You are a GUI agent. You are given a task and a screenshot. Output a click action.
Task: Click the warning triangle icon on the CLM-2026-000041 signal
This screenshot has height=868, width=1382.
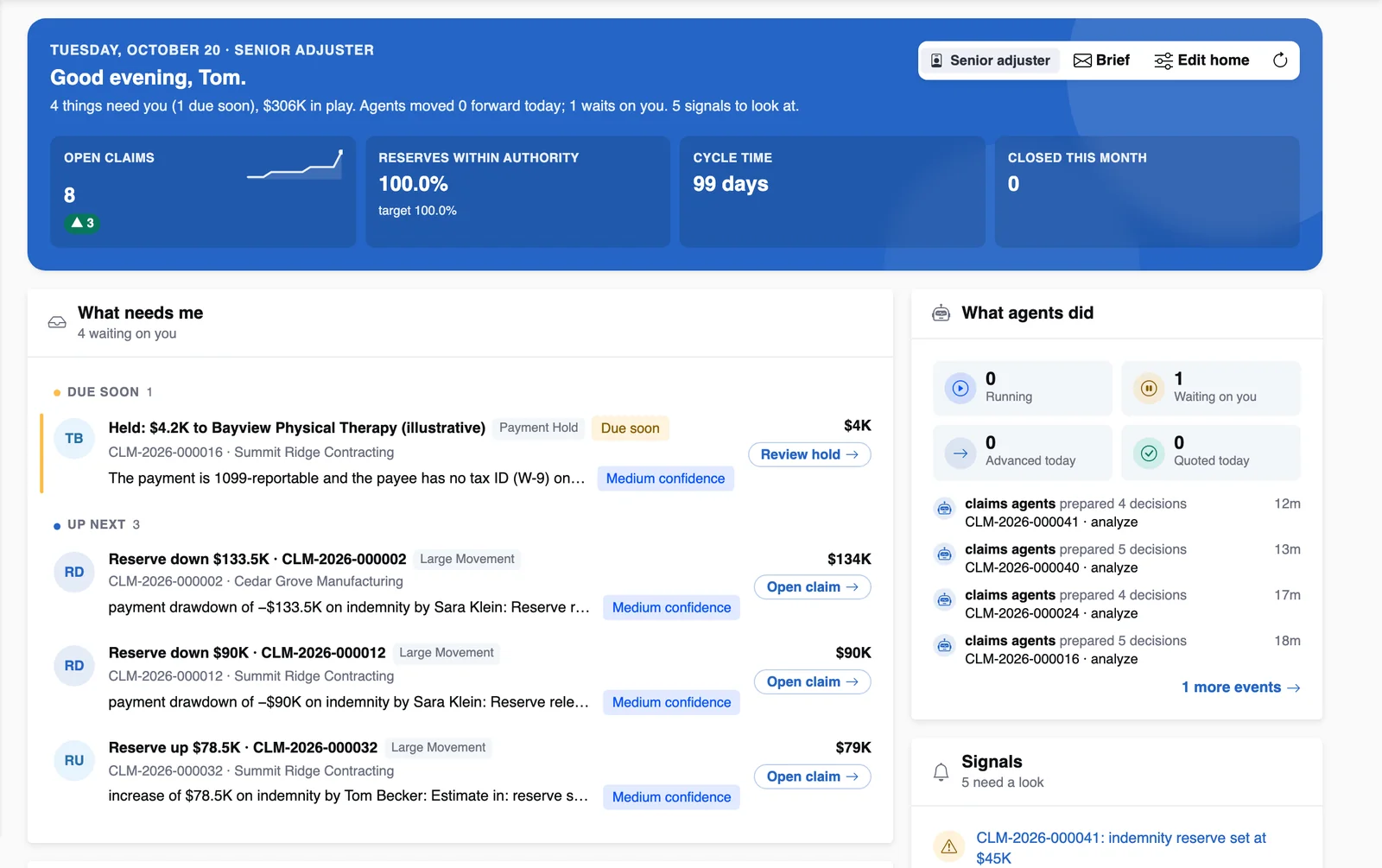tap(949, 847)
